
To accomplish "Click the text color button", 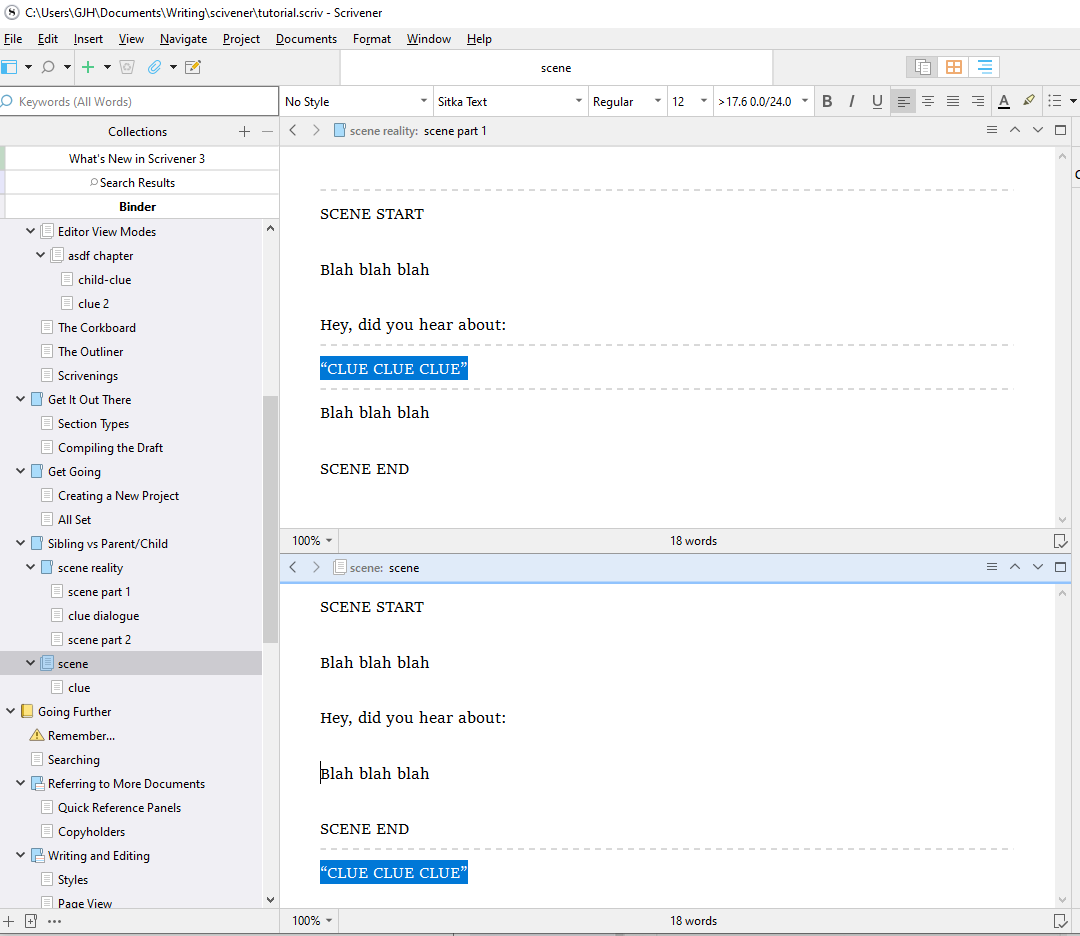I will point(1004,101).
